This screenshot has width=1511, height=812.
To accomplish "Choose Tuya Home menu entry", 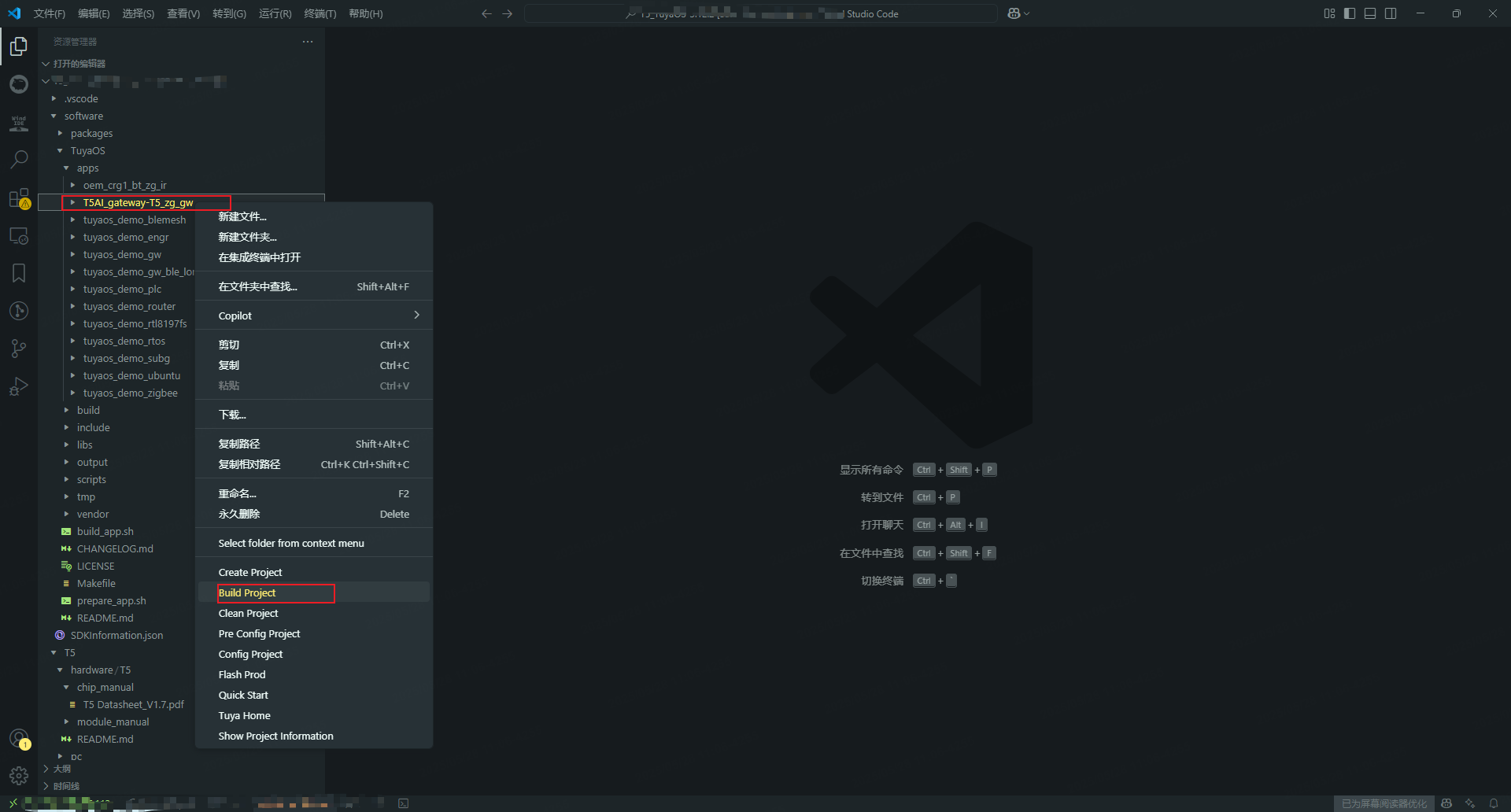I will click(313, 715).
